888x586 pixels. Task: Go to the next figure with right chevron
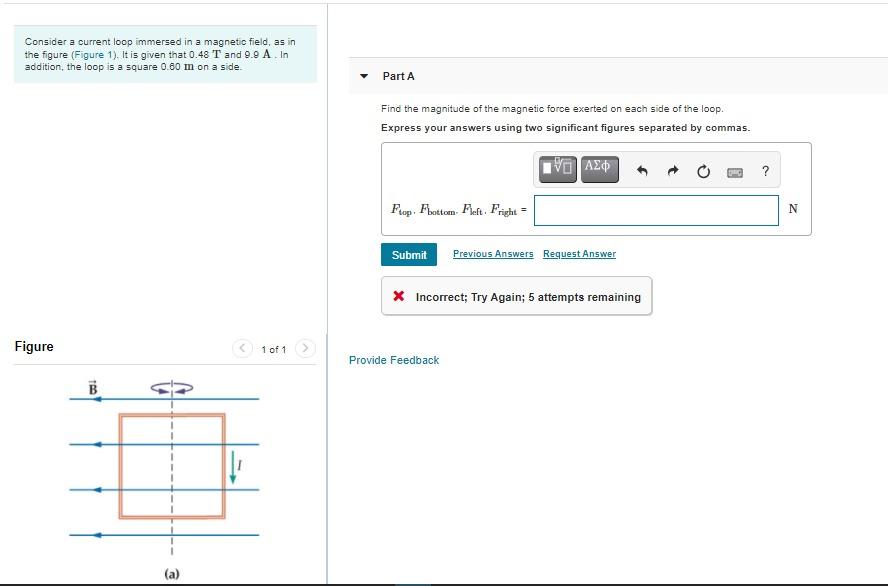click(x=305, y=348)
